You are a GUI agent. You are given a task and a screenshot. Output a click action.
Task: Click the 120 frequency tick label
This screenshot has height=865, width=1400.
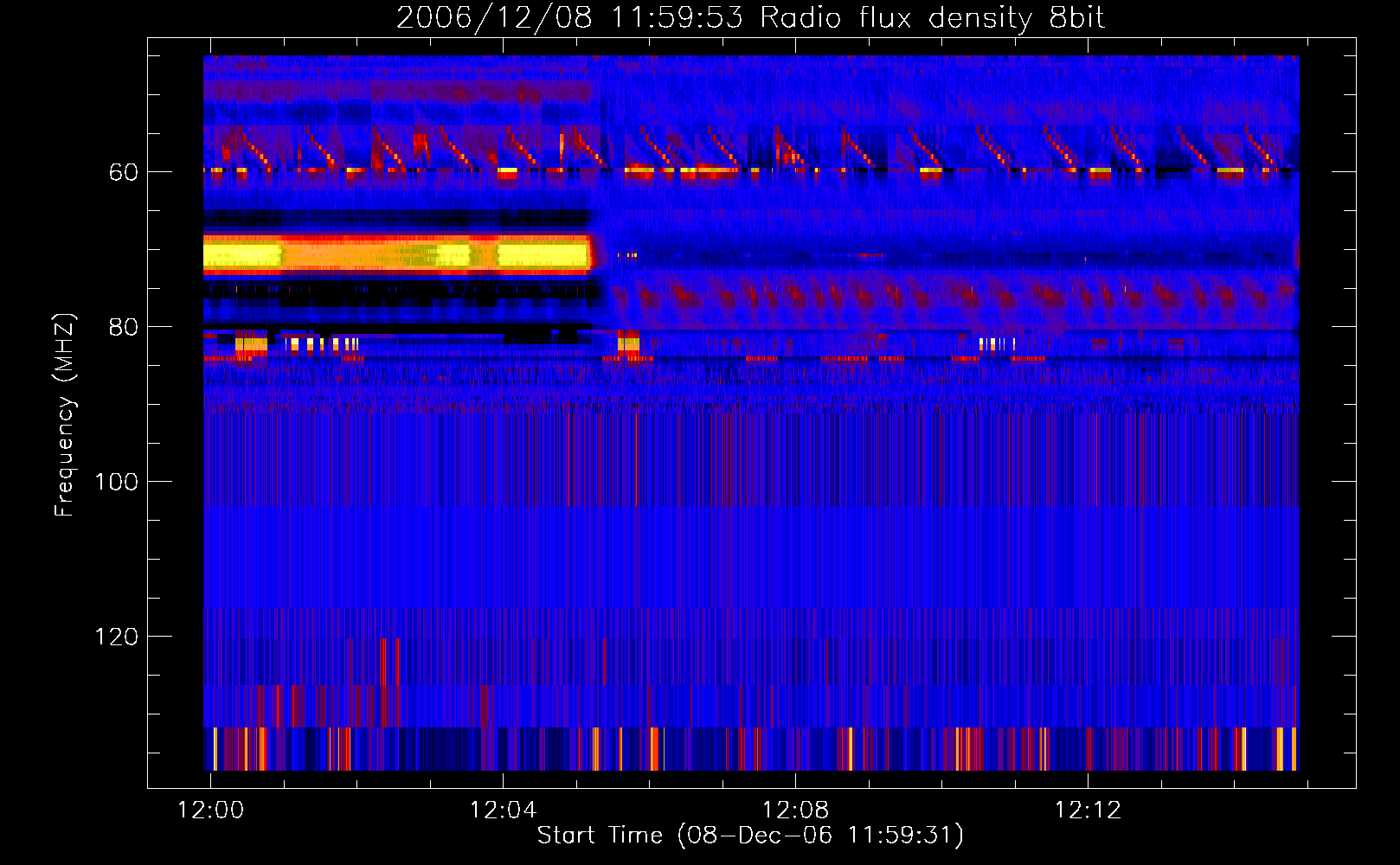tap(116, 637)
